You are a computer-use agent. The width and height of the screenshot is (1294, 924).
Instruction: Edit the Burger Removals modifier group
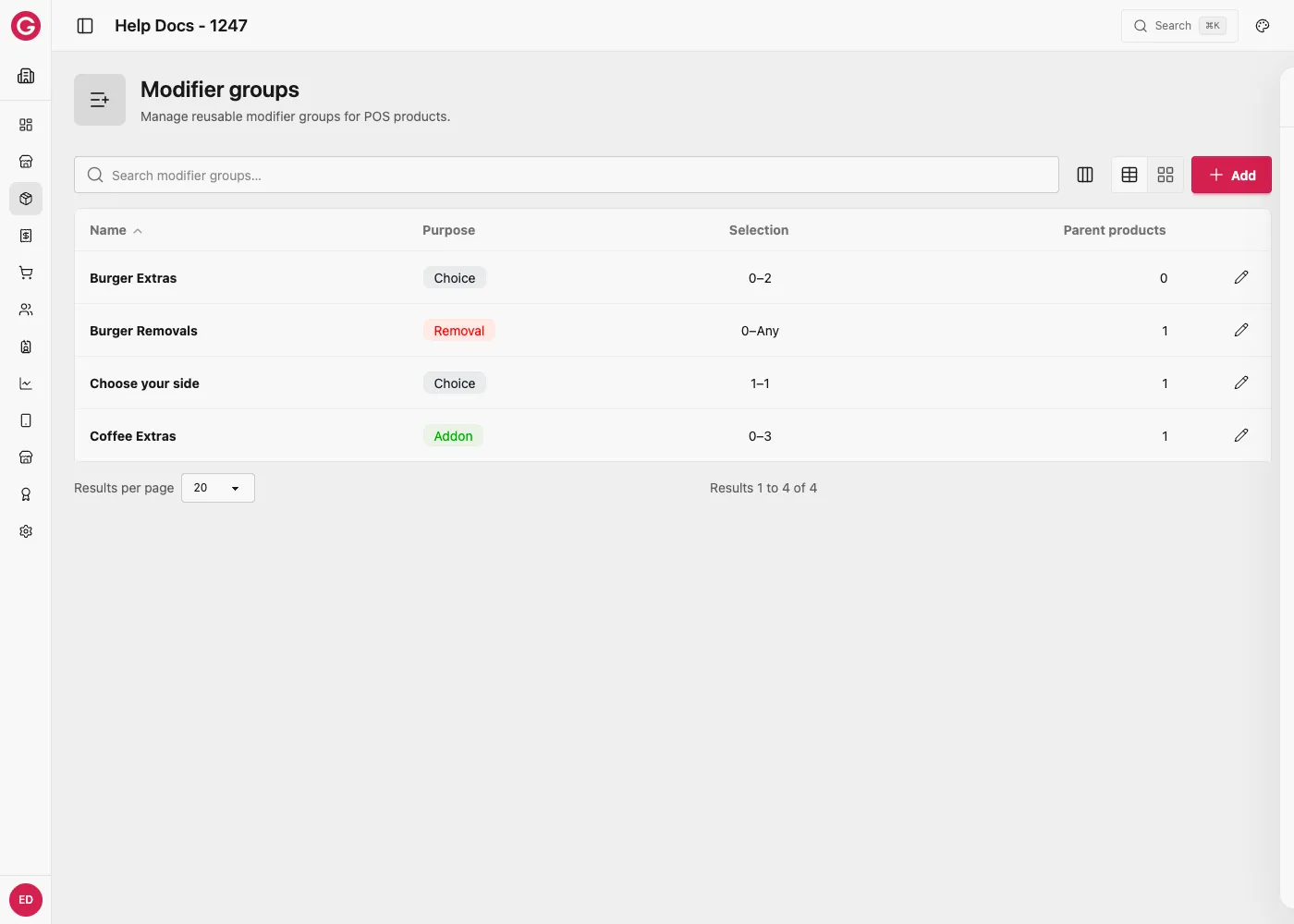coord(1241,330)
